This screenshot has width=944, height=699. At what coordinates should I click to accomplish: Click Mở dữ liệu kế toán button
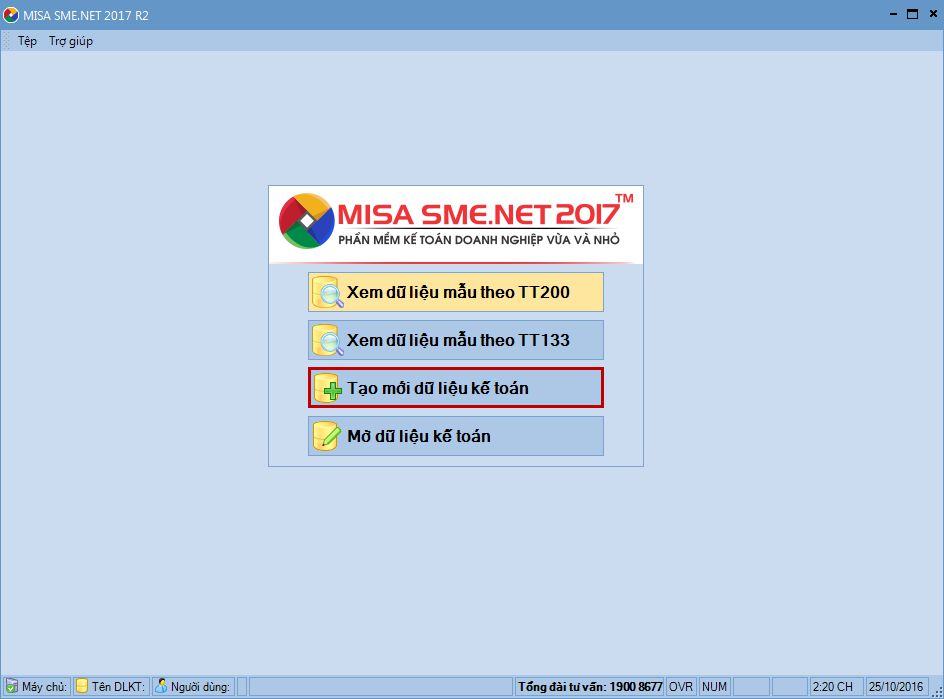[456, 436]
